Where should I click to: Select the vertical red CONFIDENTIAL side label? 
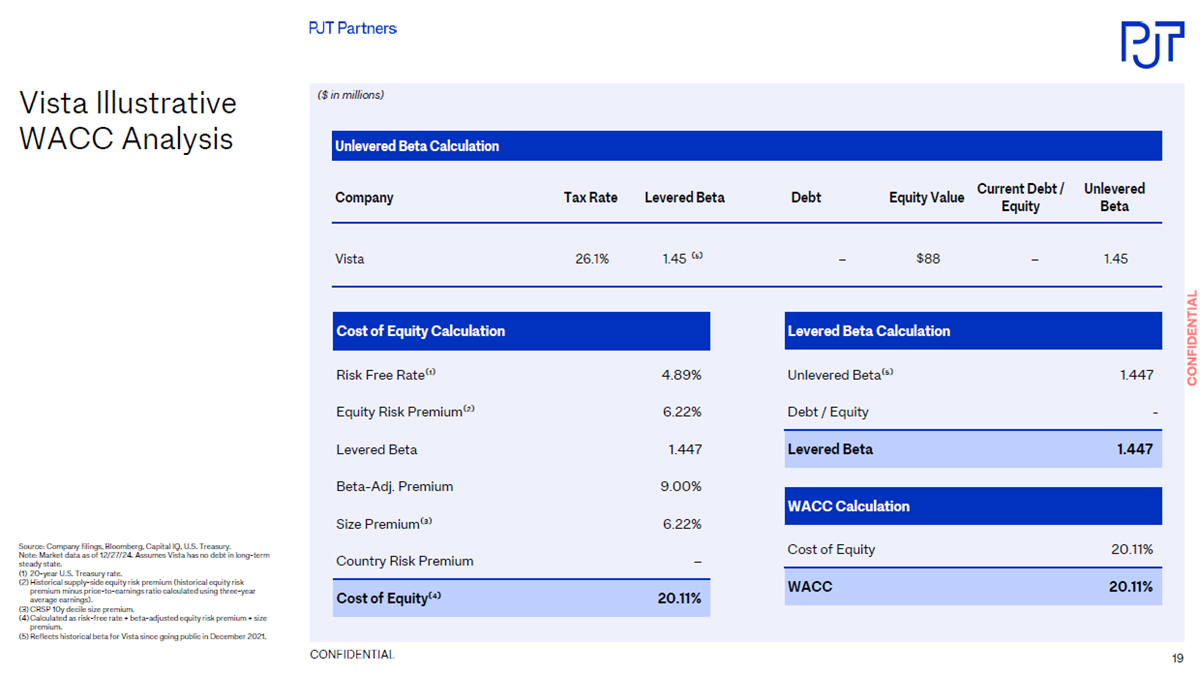[x=1191, y=337]
